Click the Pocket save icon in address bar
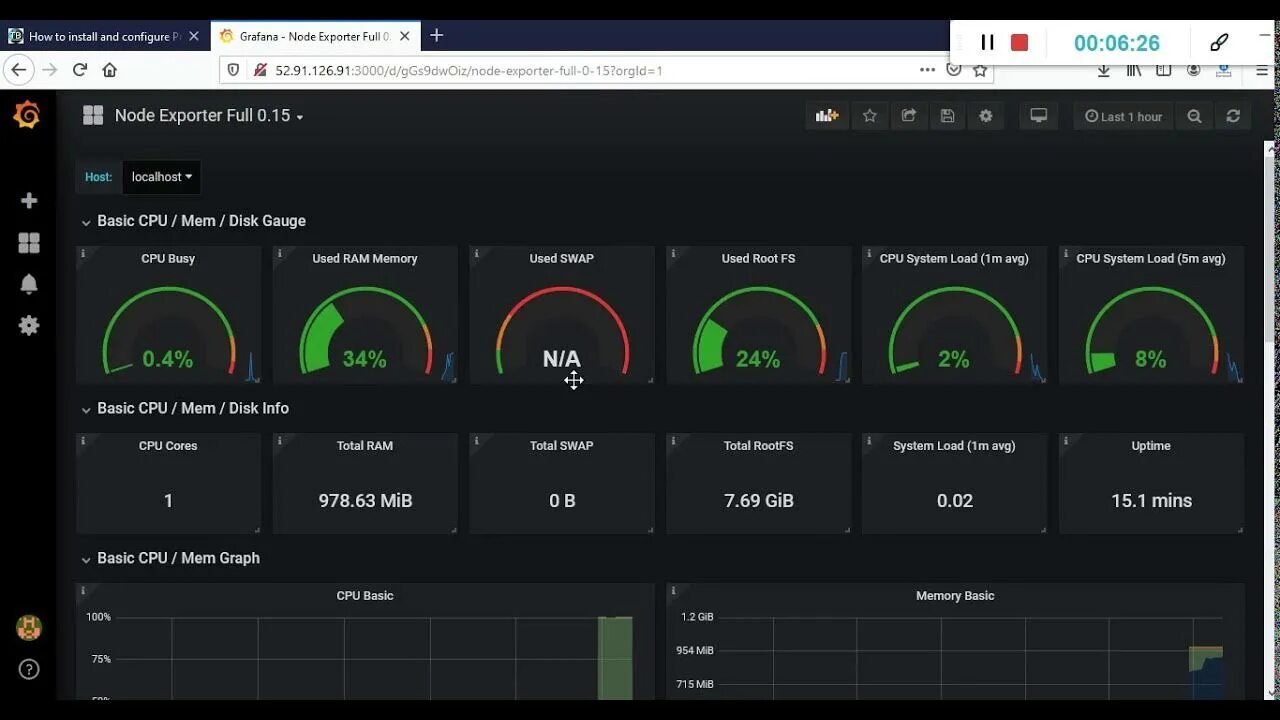Screen dimensions: 1280x720 pos(954,70)
